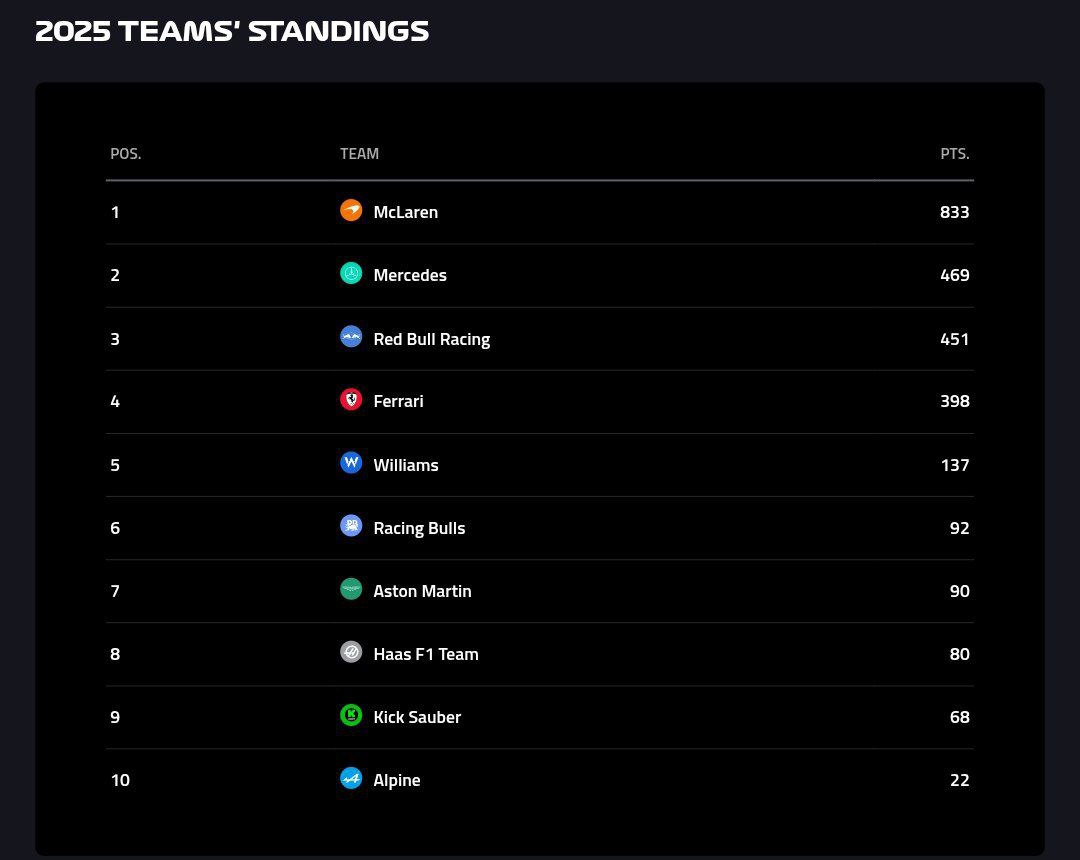Click the PTS. column header
This screenshot has height=860, width=1080.
(955, 154)
